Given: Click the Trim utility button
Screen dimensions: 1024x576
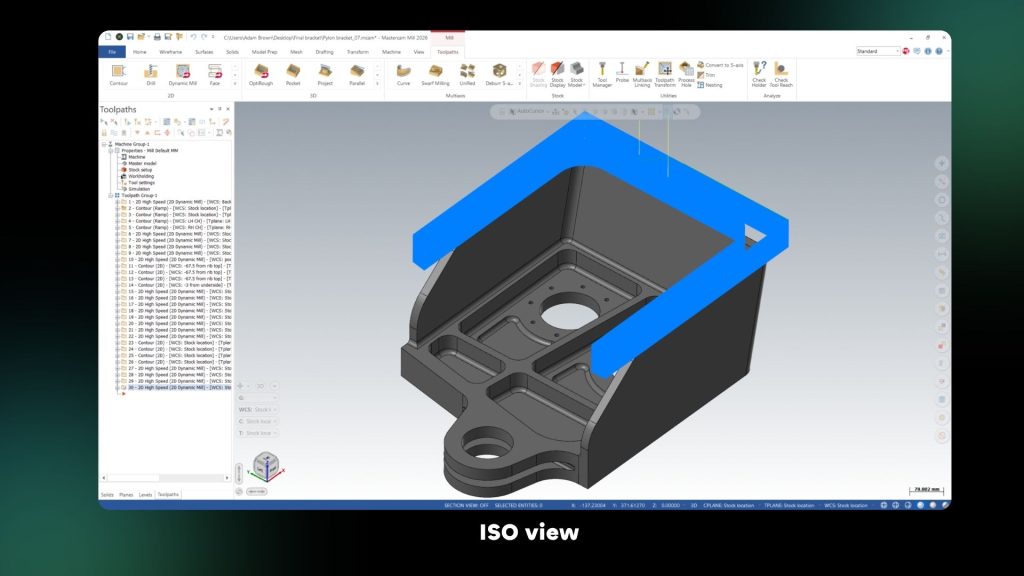Looking at the screenshot, I should [x=706, y=75].
